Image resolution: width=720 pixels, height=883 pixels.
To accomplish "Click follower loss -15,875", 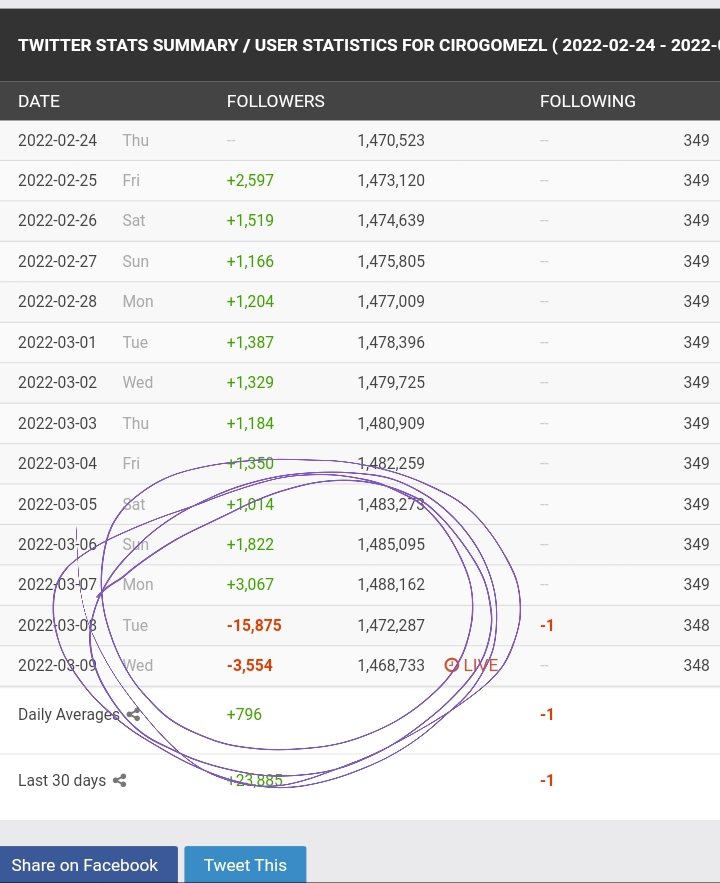I will (254, 626).
